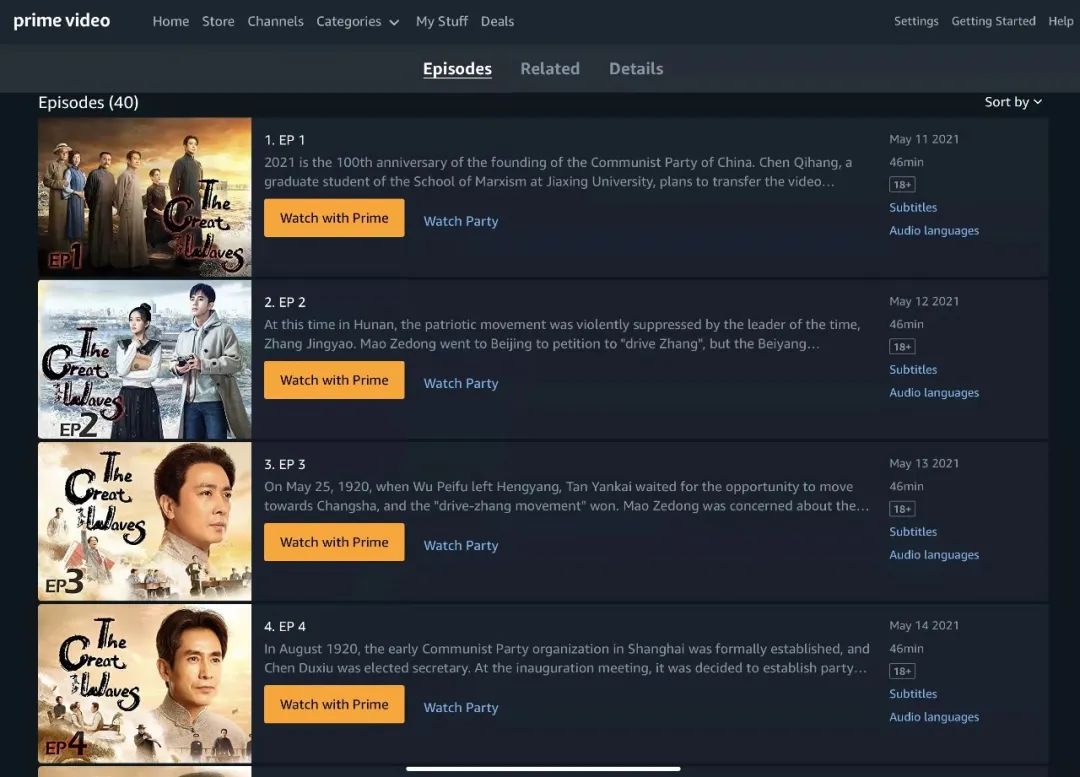Click the 'May 14 2021' date

924,625
